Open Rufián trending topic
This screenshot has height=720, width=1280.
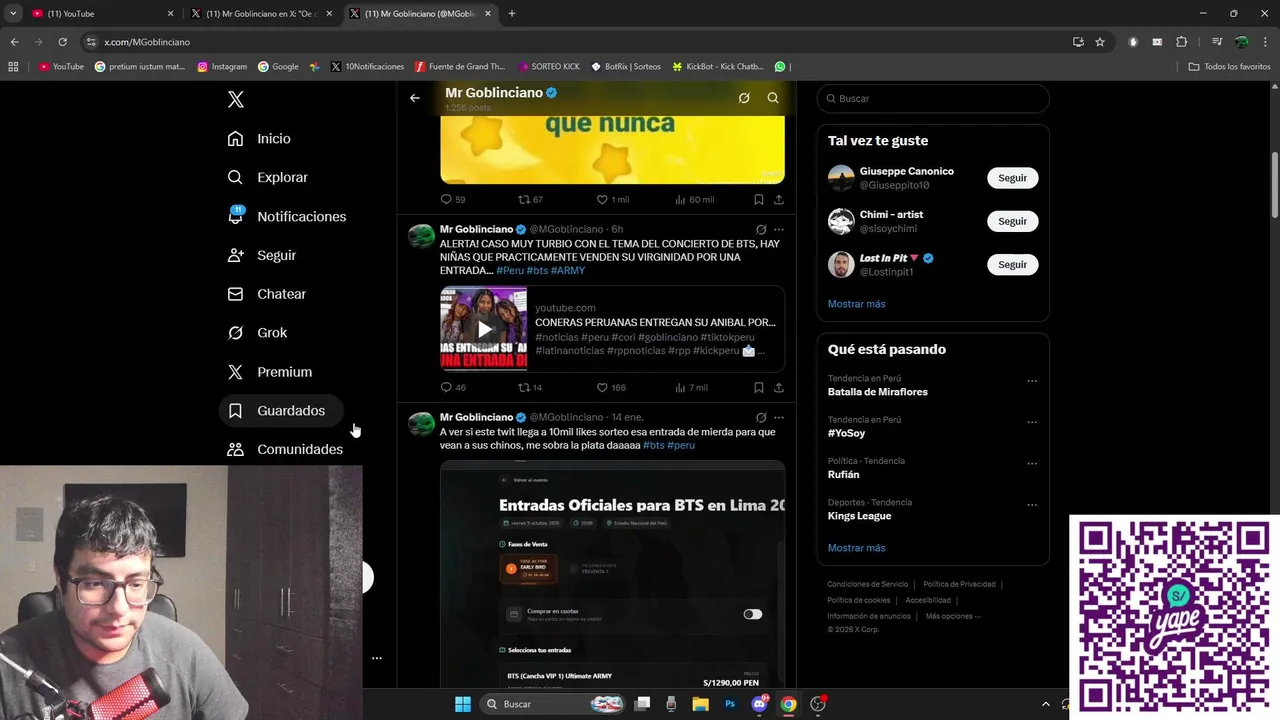click(x=844, y=475)
